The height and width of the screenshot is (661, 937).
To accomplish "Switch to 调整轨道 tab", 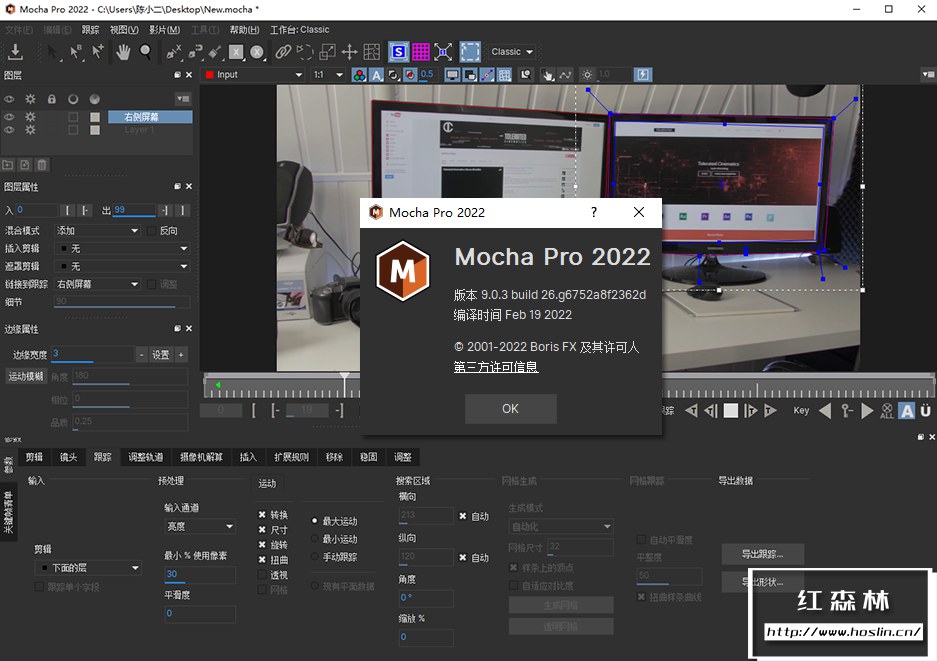I will pyautogui.click(x=145, y=457).
